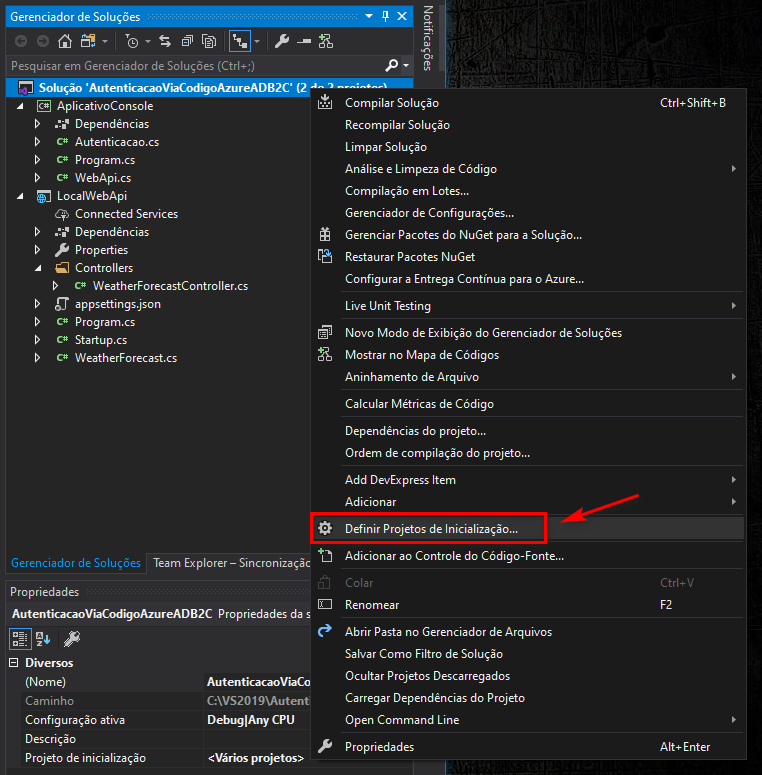Choose Compilar Solução from context menu
The height and width of the screenshot is (775, 762).
coord(391,103)
